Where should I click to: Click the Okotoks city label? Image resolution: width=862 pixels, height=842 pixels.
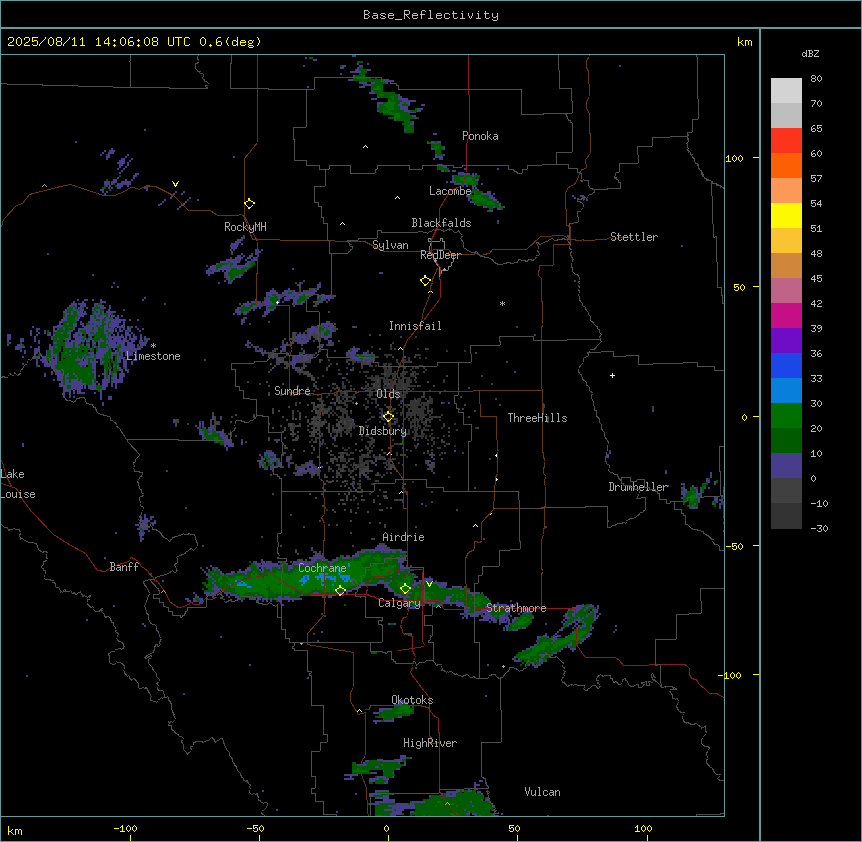click(412, 700)
